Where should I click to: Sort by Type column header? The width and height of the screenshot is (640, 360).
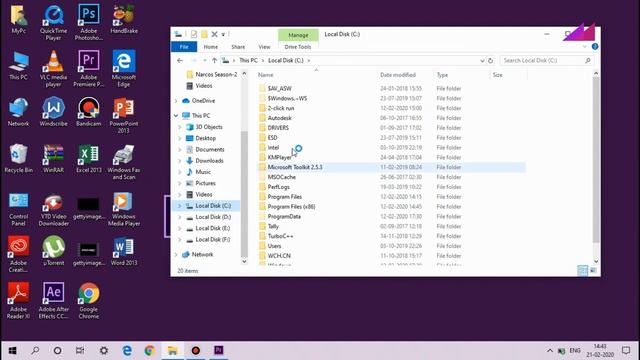(462, 75)
